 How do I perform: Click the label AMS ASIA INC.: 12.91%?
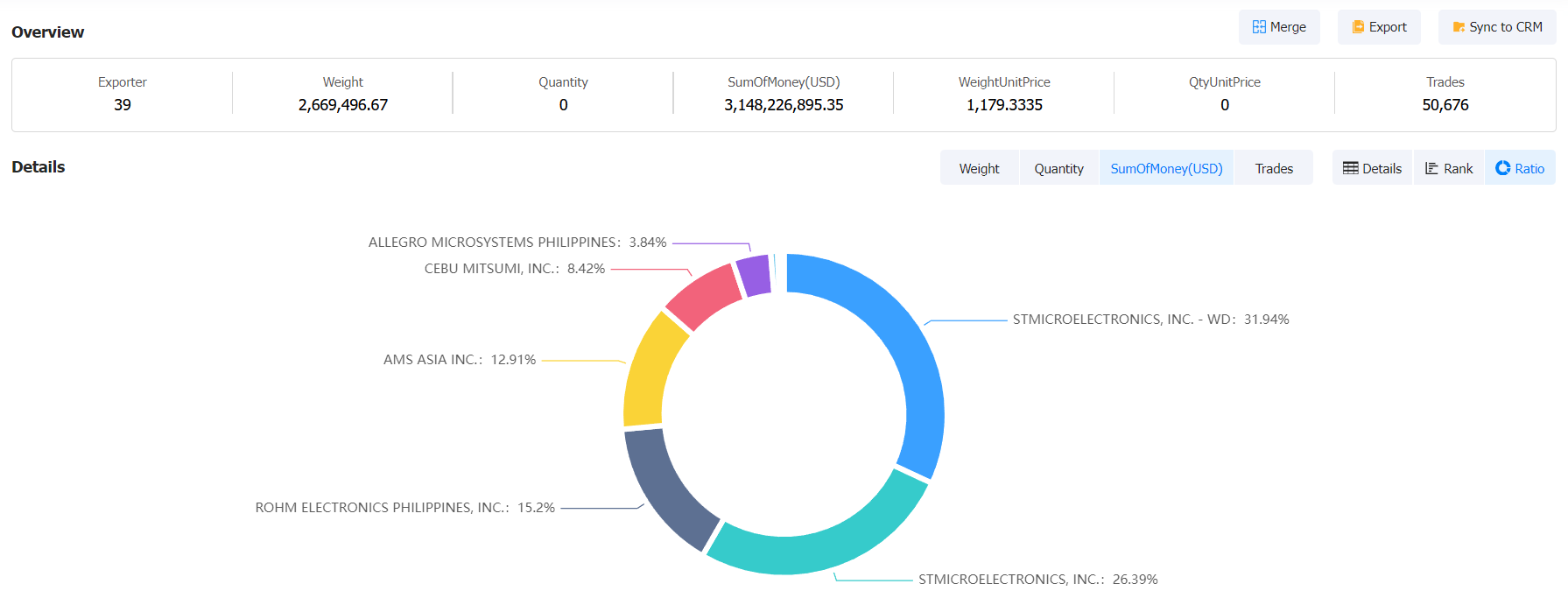460,360
